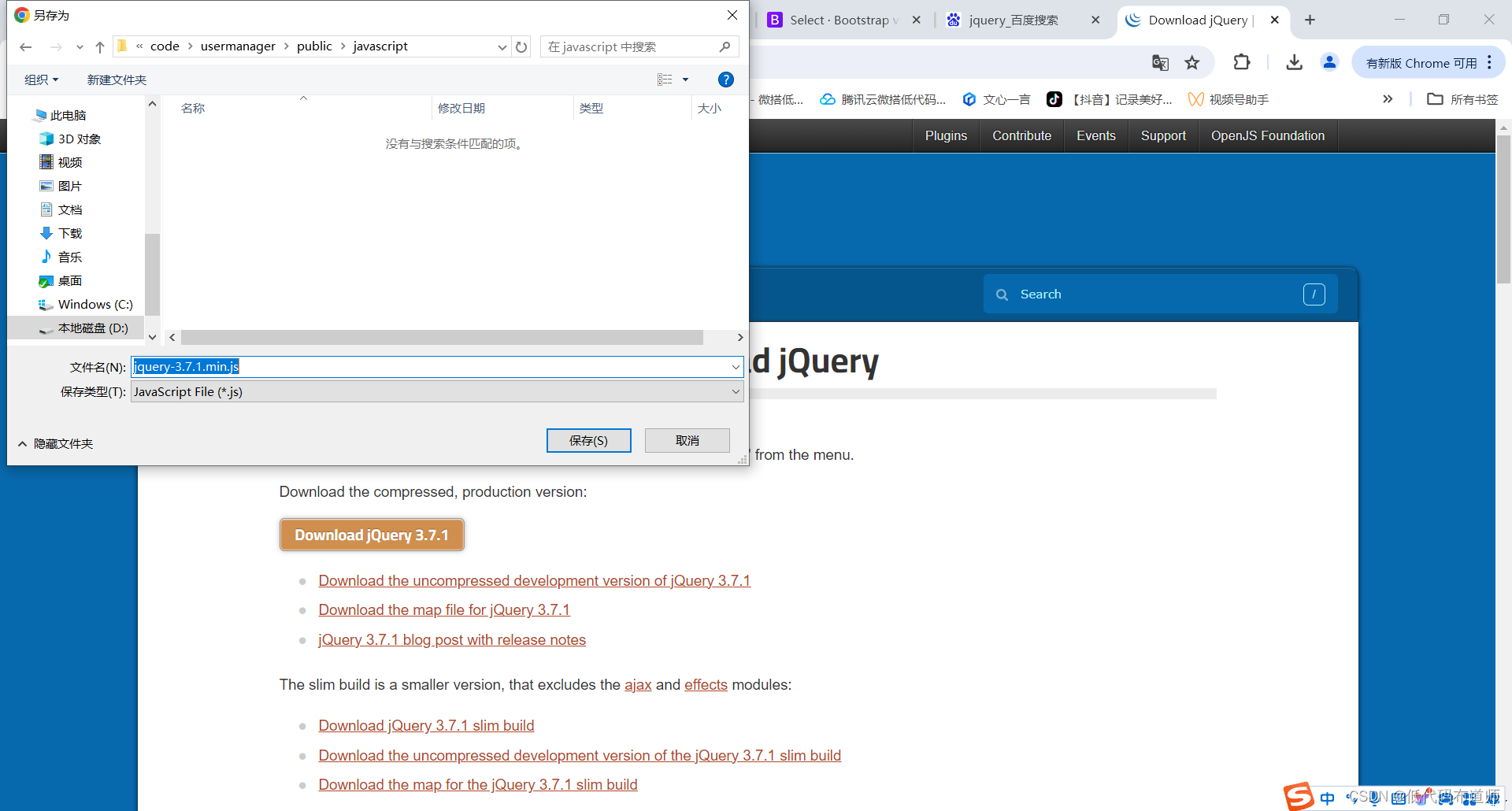Open 所有书签 folder
Image resolution: width=1512 pixels, height=811 pixels.
point(1463,99)
